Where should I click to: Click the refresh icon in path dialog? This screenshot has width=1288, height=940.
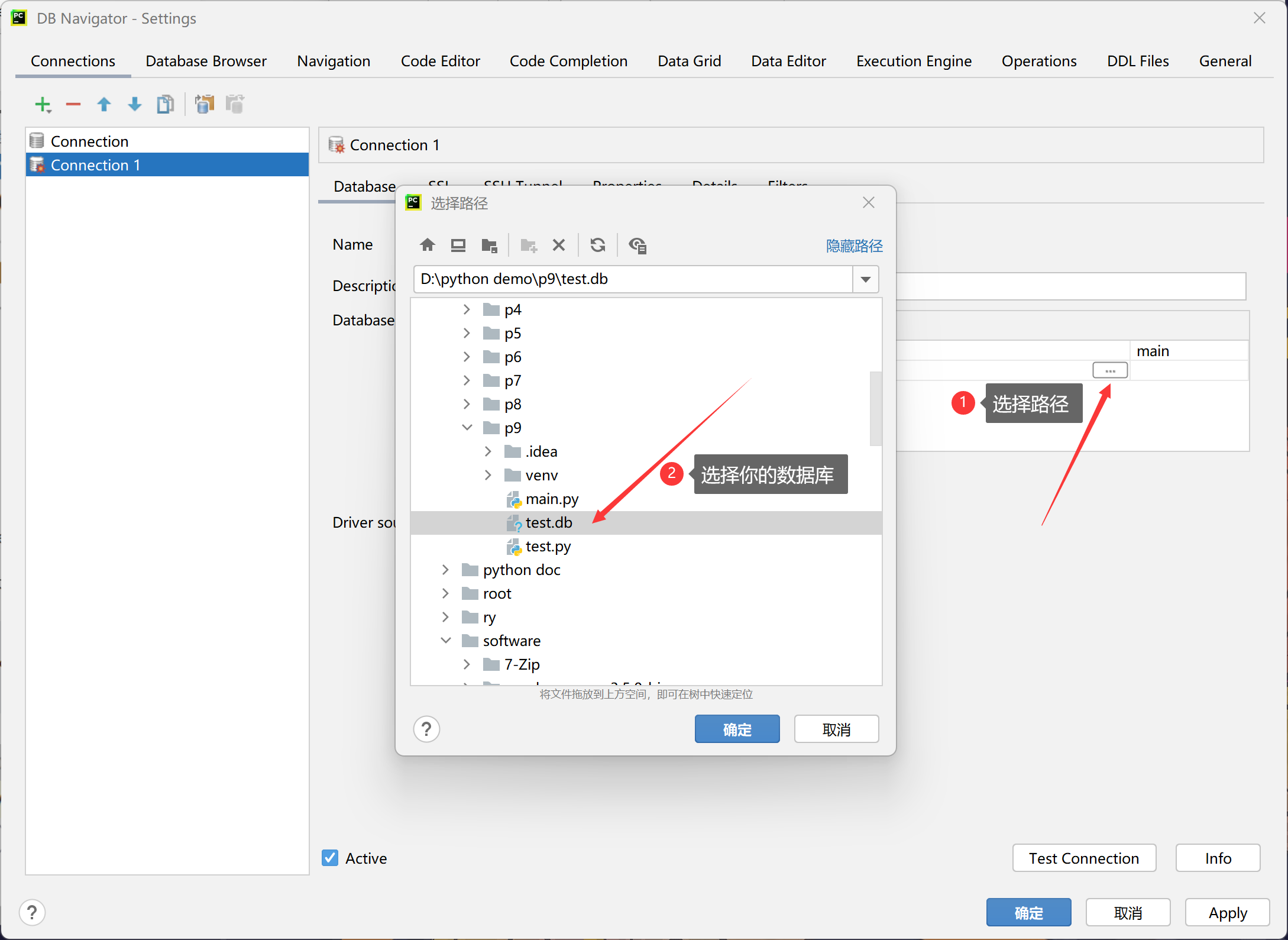coord(598,245)
